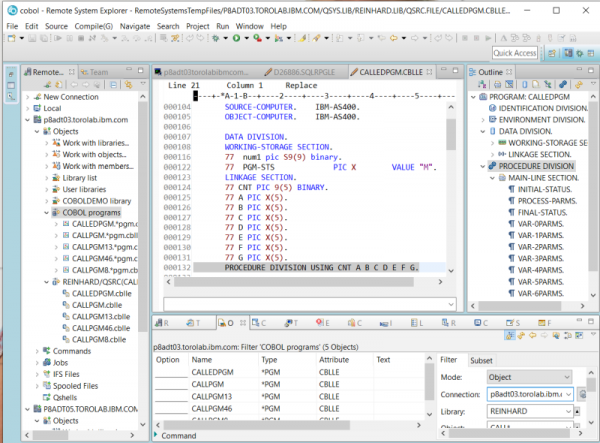Screen dimensions: 600x443
Task: Open the Navigate menu
Action: (136, 25)
